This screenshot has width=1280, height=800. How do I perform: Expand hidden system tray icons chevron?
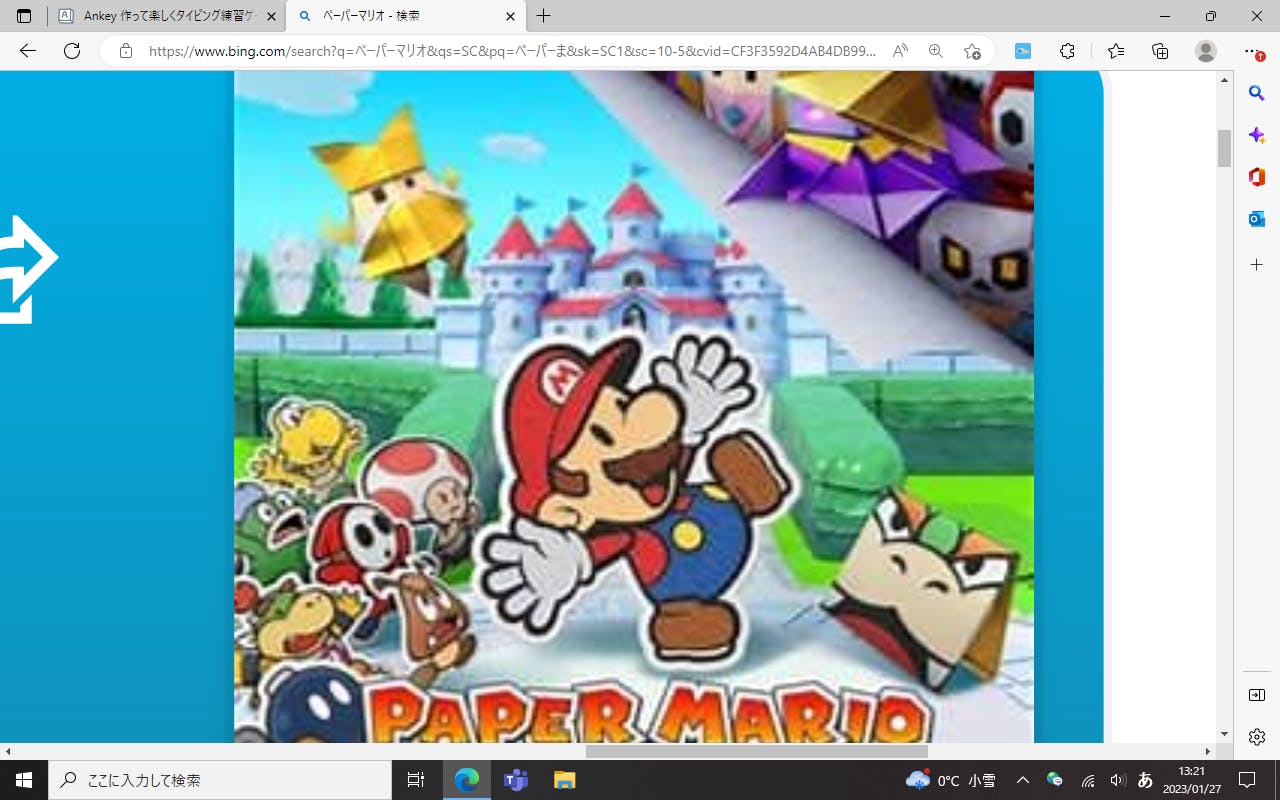1022,780
